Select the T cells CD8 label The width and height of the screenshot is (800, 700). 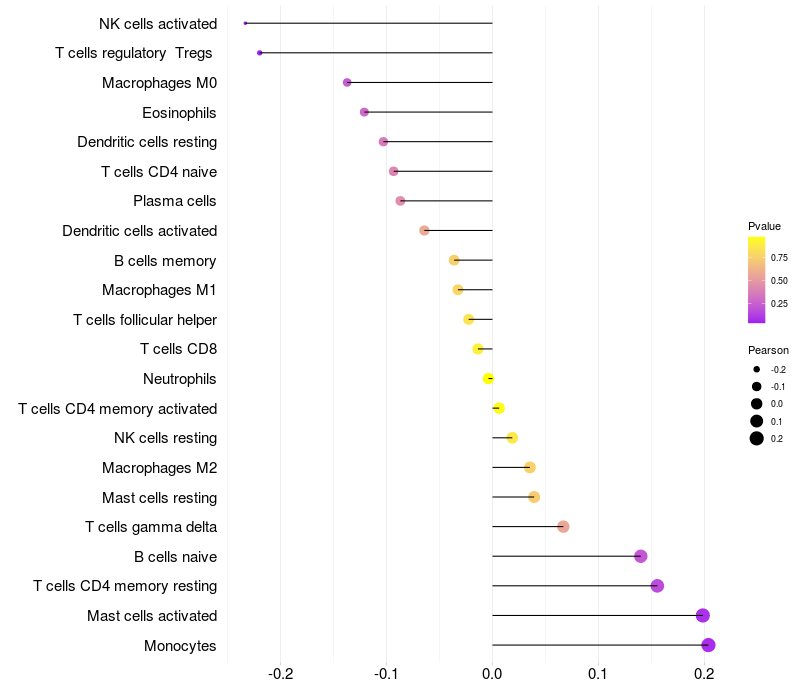(179, 349)
